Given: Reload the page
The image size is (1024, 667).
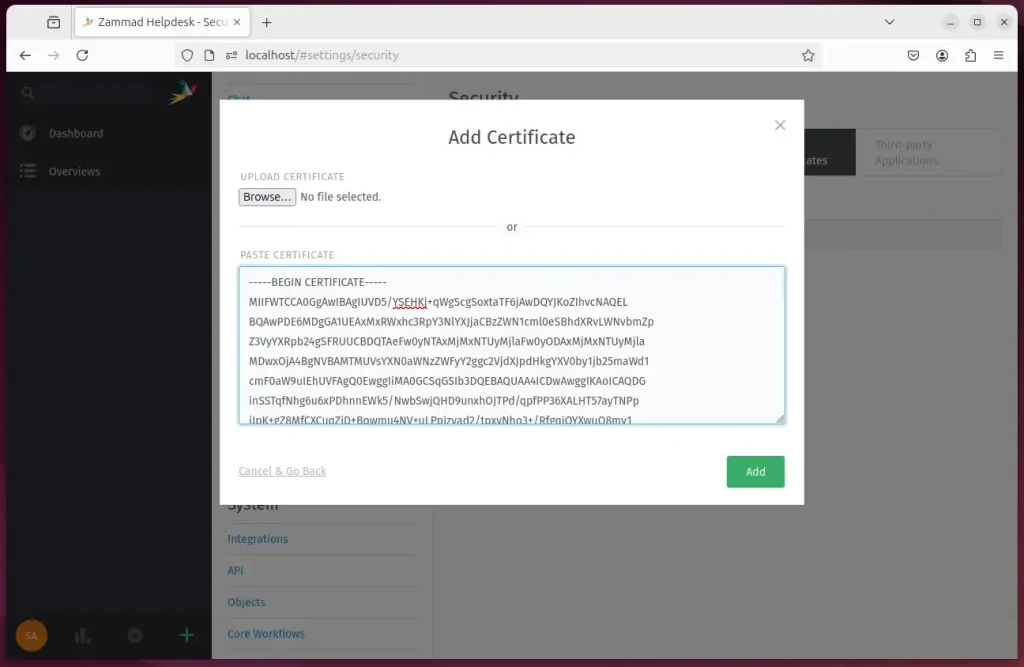Looking at the screenshot, I should (x=82, y=56).
